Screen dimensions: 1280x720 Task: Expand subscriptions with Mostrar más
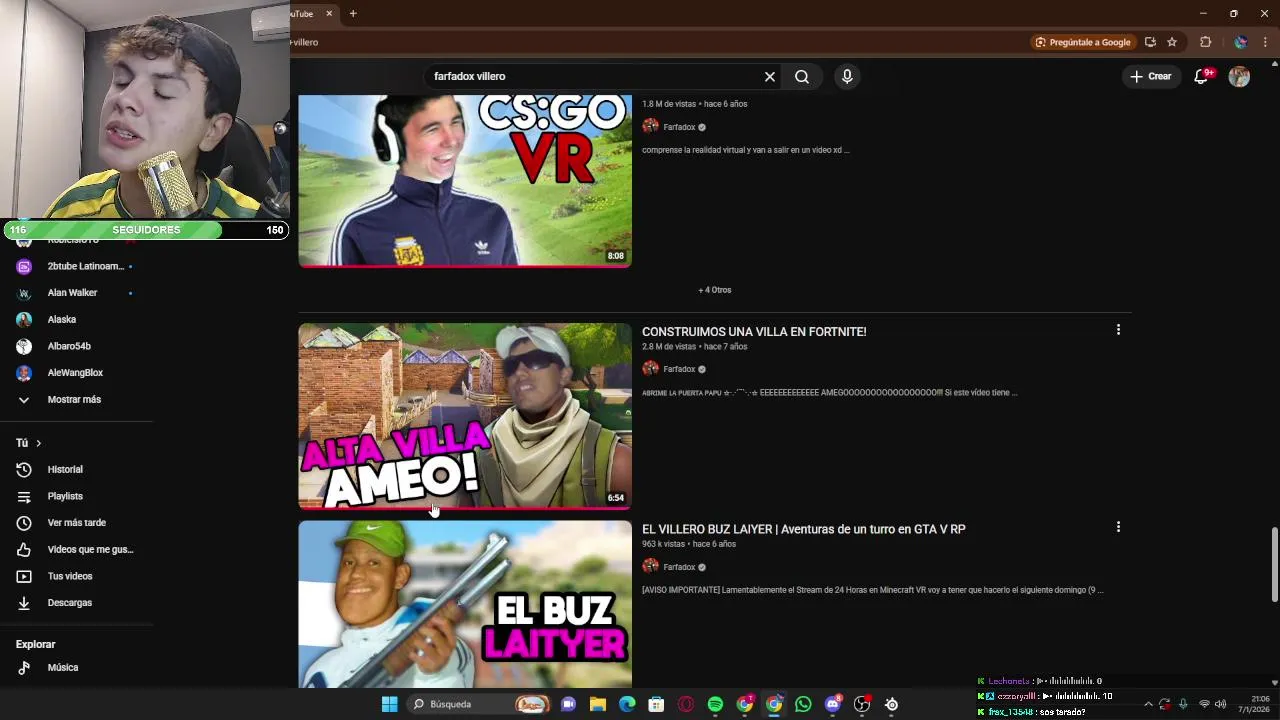(76, 399)
